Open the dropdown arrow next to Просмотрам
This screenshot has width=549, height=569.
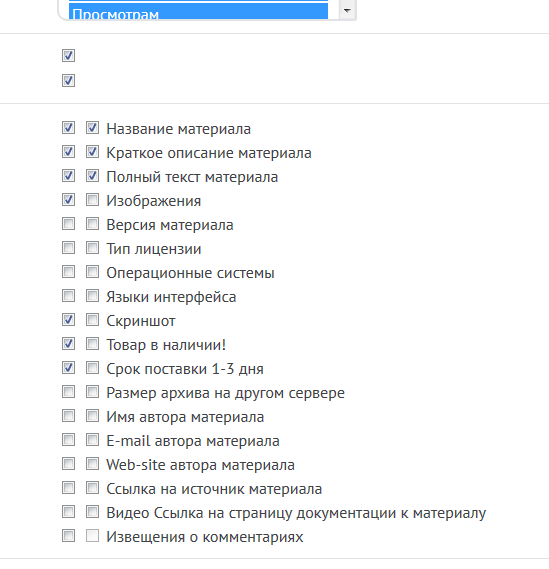point(347,10)
